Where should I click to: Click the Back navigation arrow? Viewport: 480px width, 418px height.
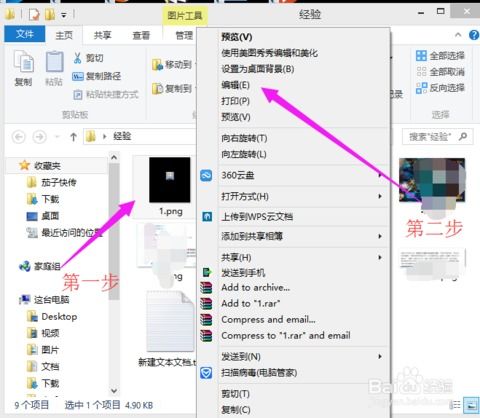[19, 137]
